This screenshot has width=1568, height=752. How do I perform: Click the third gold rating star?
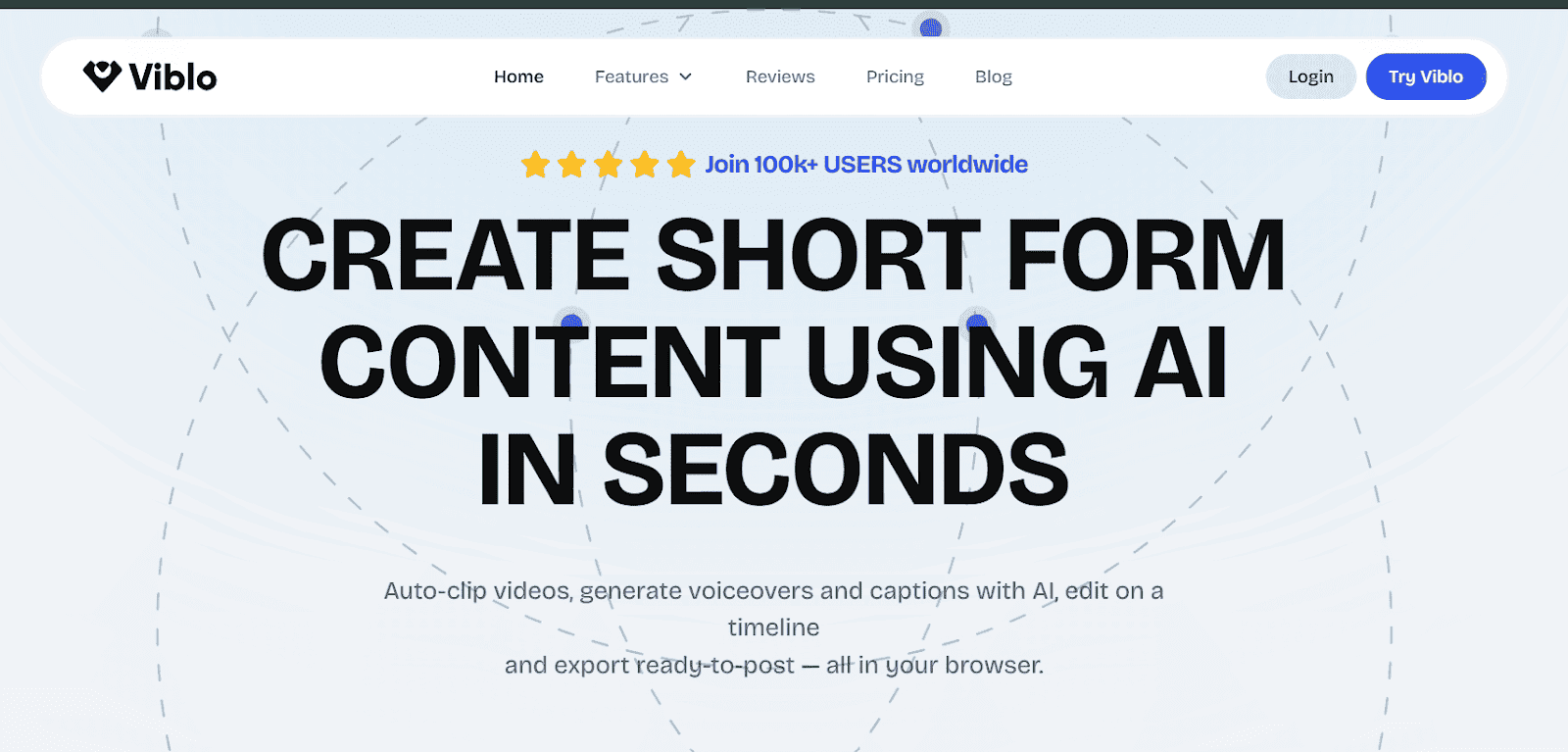point(608,164)
